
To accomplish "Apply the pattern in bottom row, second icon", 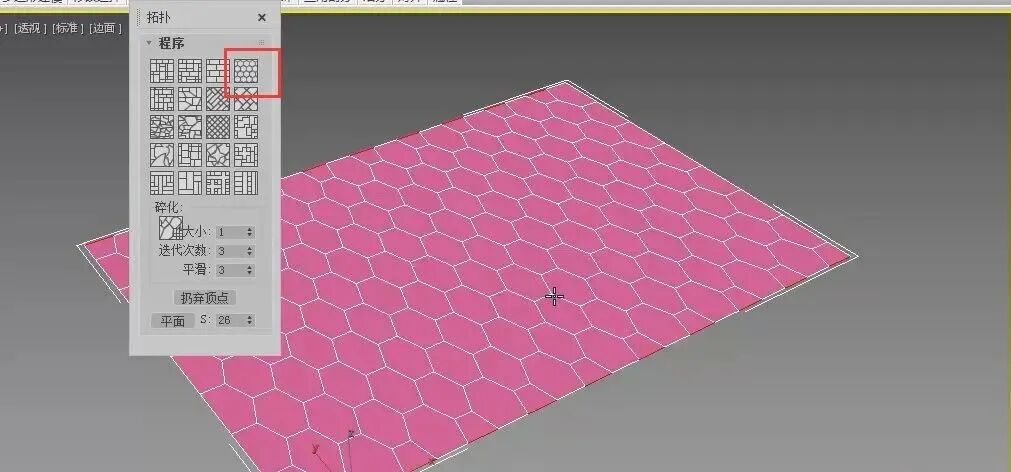I will coord(190,183).
